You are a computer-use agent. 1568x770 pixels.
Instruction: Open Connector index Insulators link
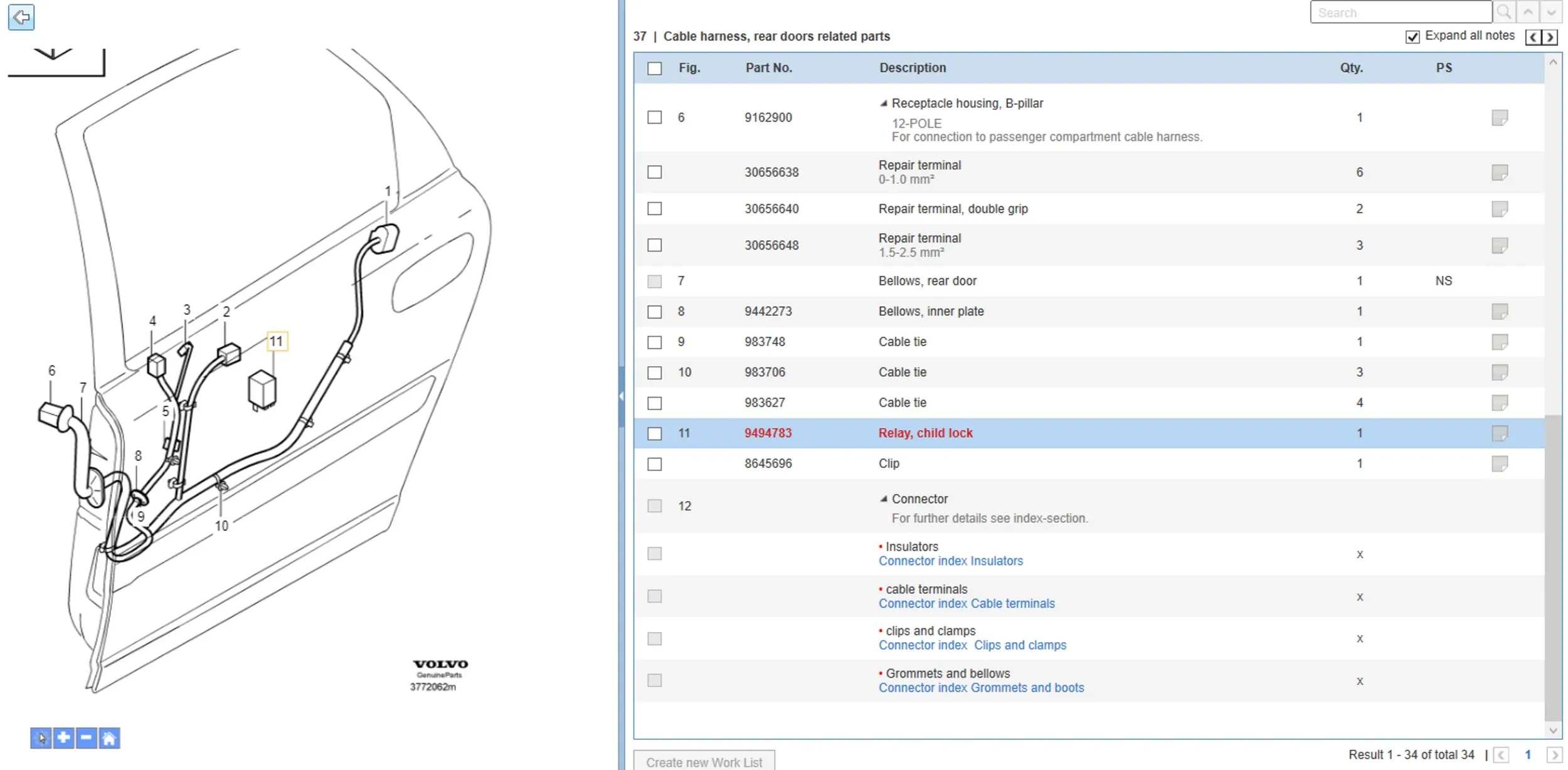[x=950, y=561]
